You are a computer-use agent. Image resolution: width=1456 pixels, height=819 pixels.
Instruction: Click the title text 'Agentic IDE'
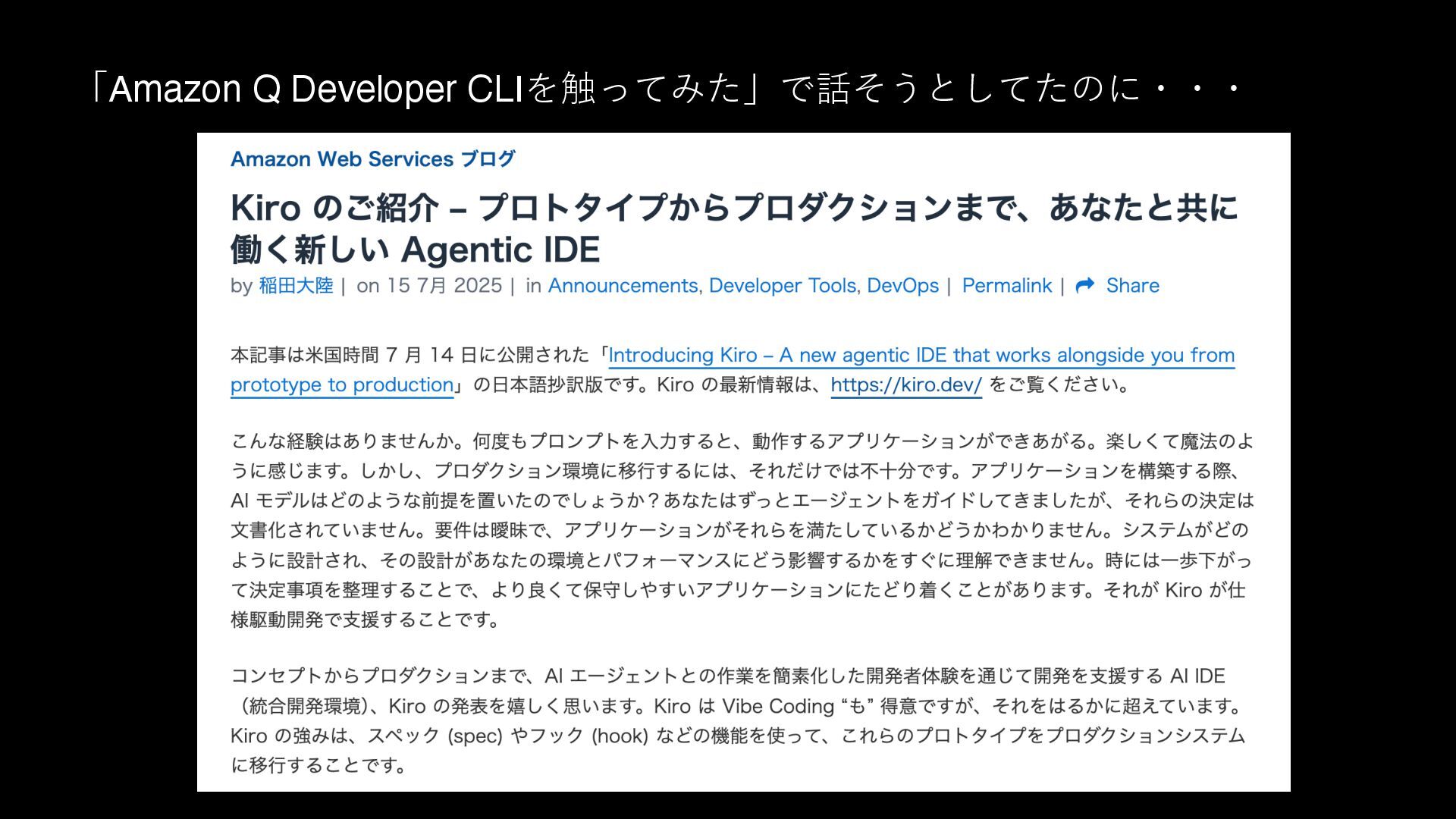[500, 249]
